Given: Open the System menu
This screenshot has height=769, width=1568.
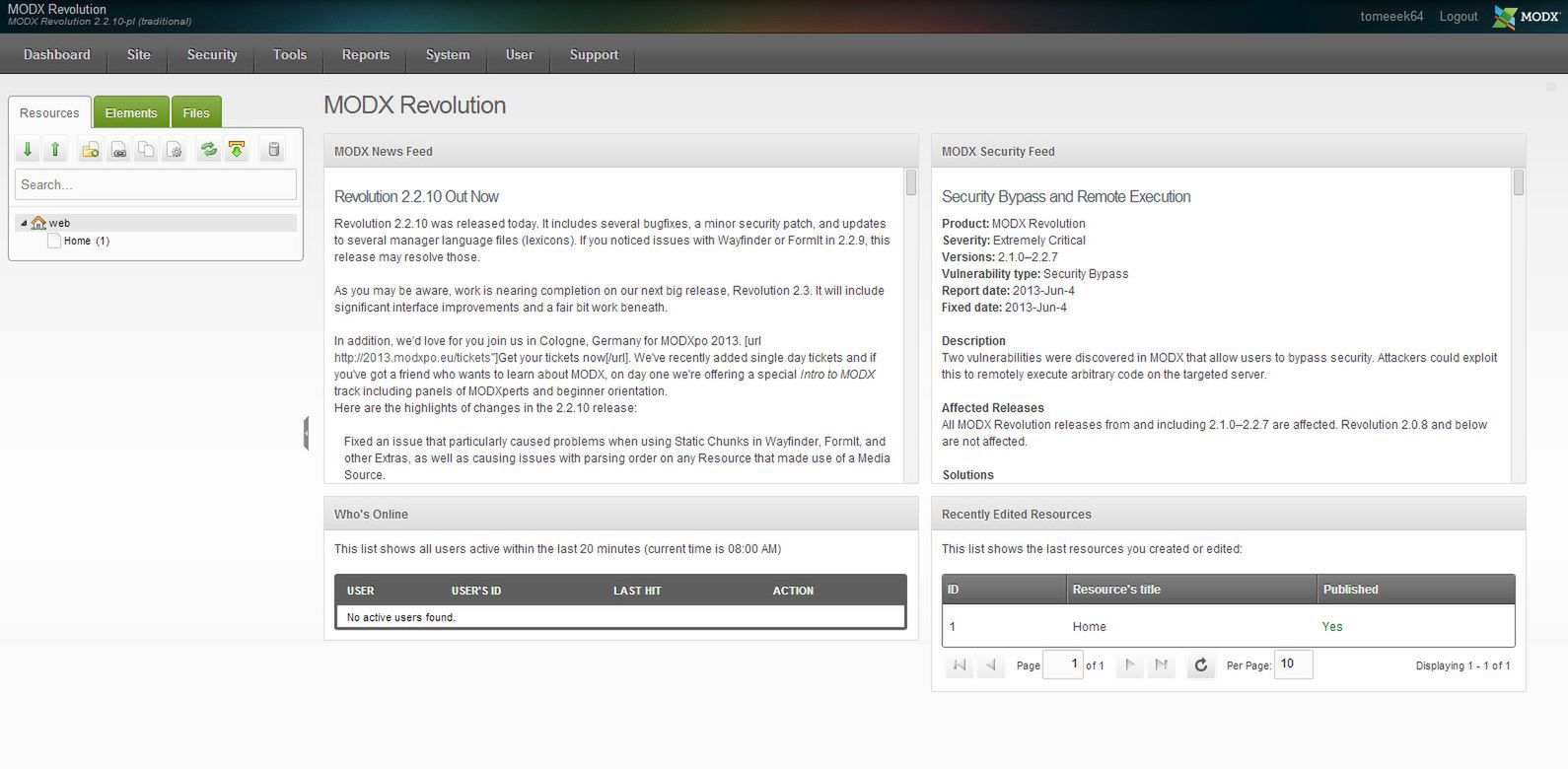Looking at the screenshot, I should [x=448, y=54].
